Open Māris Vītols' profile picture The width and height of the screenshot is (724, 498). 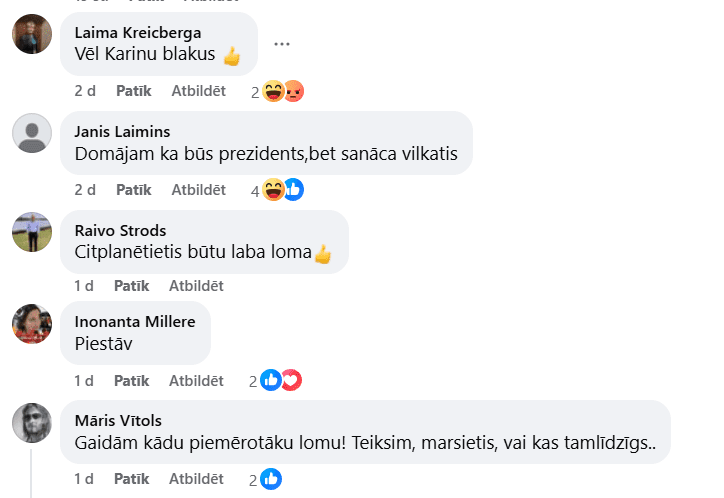32,423
